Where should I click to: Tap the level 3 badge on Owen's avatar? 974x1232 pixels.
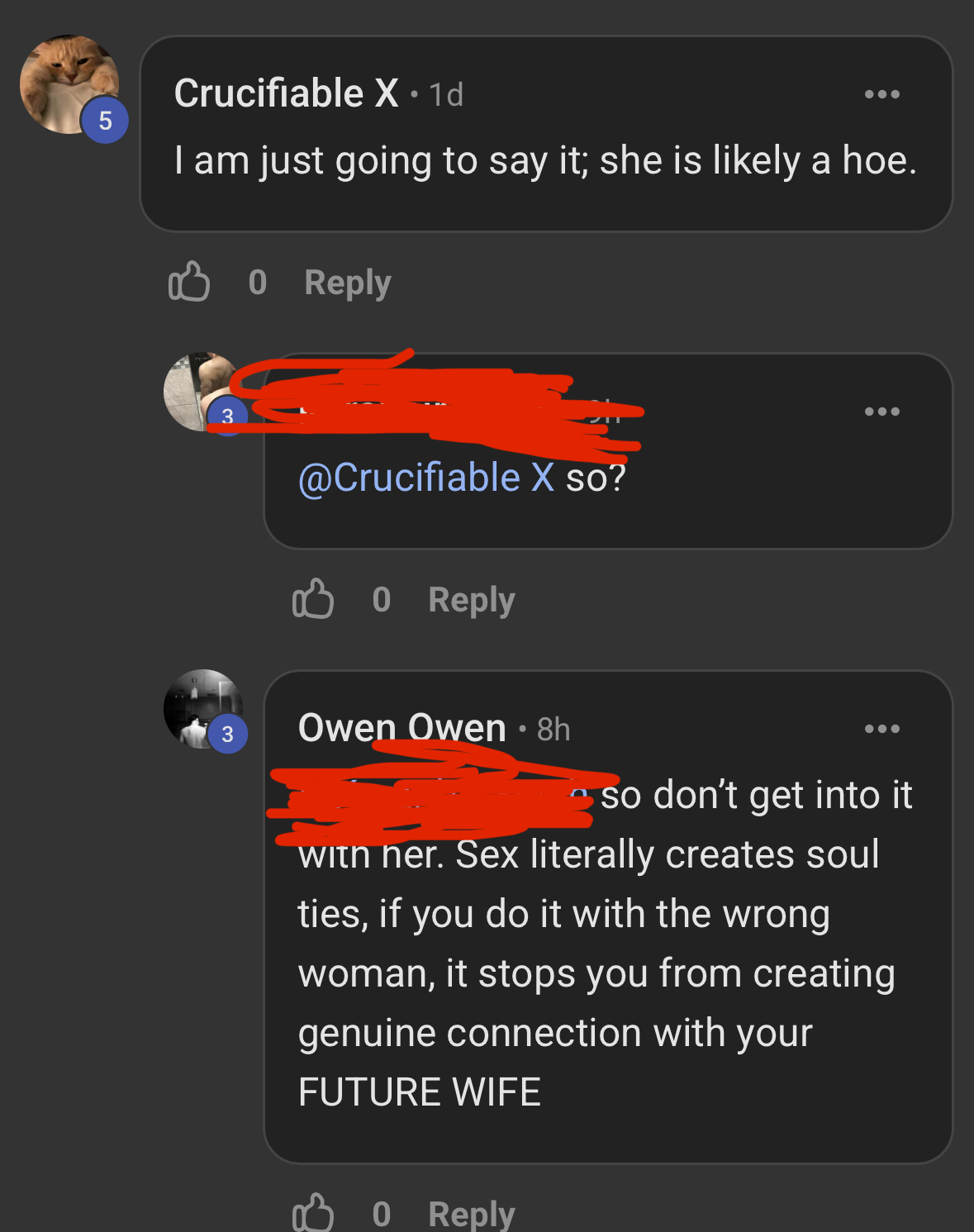[228, 734]
